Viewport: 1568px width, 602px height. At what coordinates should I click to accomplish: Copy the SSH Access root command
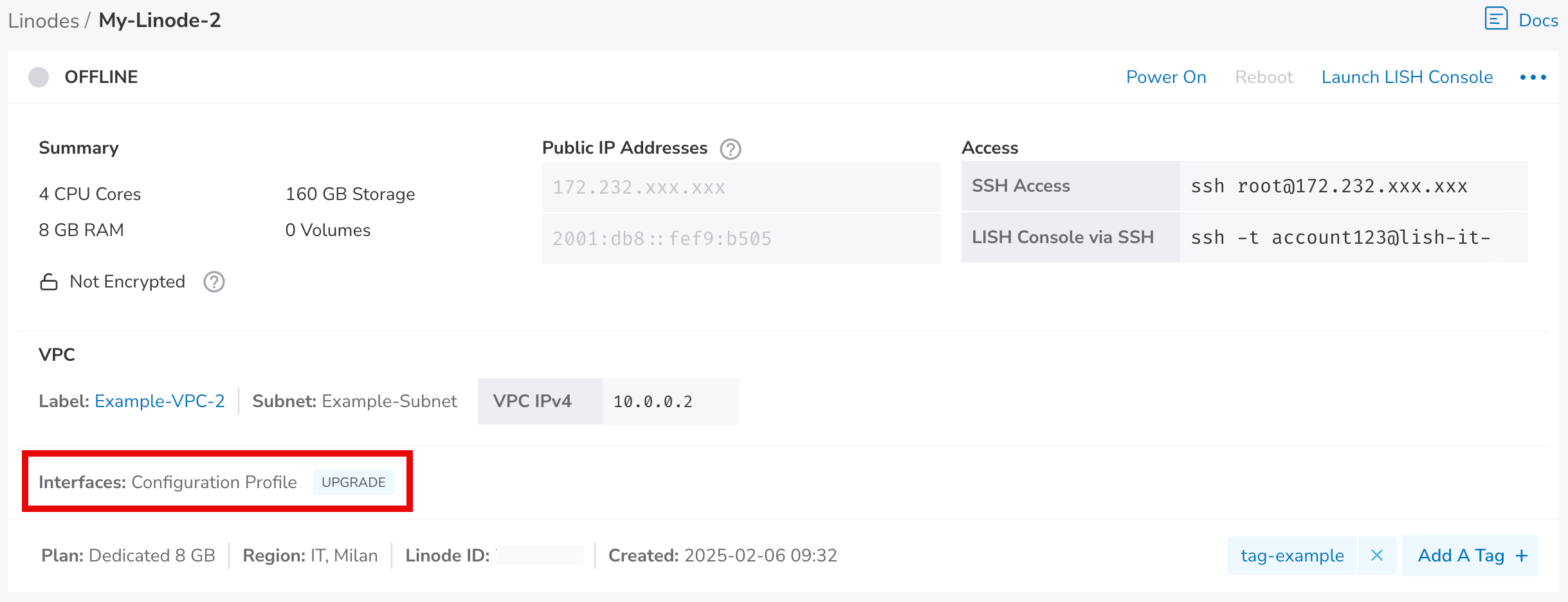[1329, 187]
